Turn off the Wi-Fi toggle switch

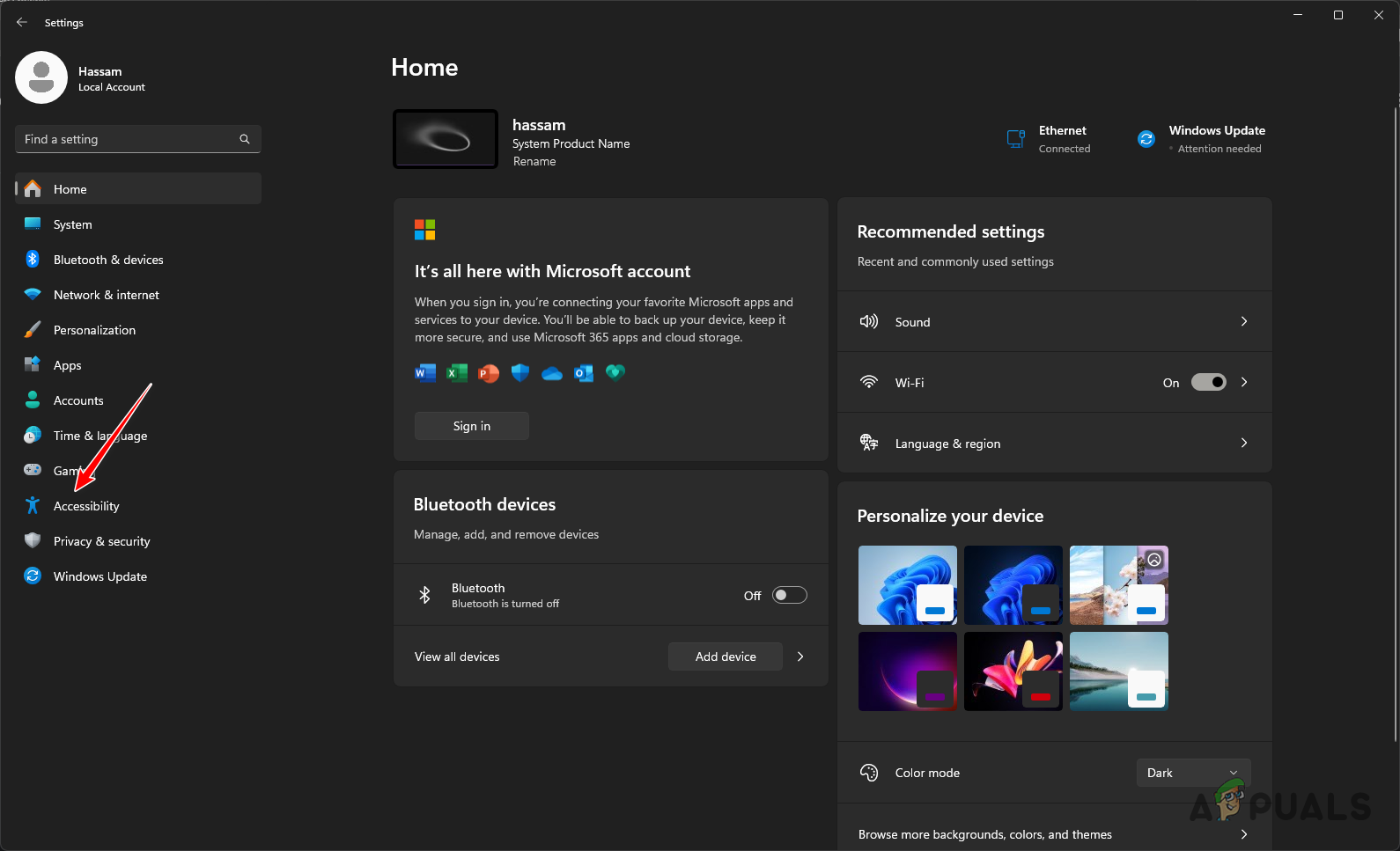pos(1208,382)
